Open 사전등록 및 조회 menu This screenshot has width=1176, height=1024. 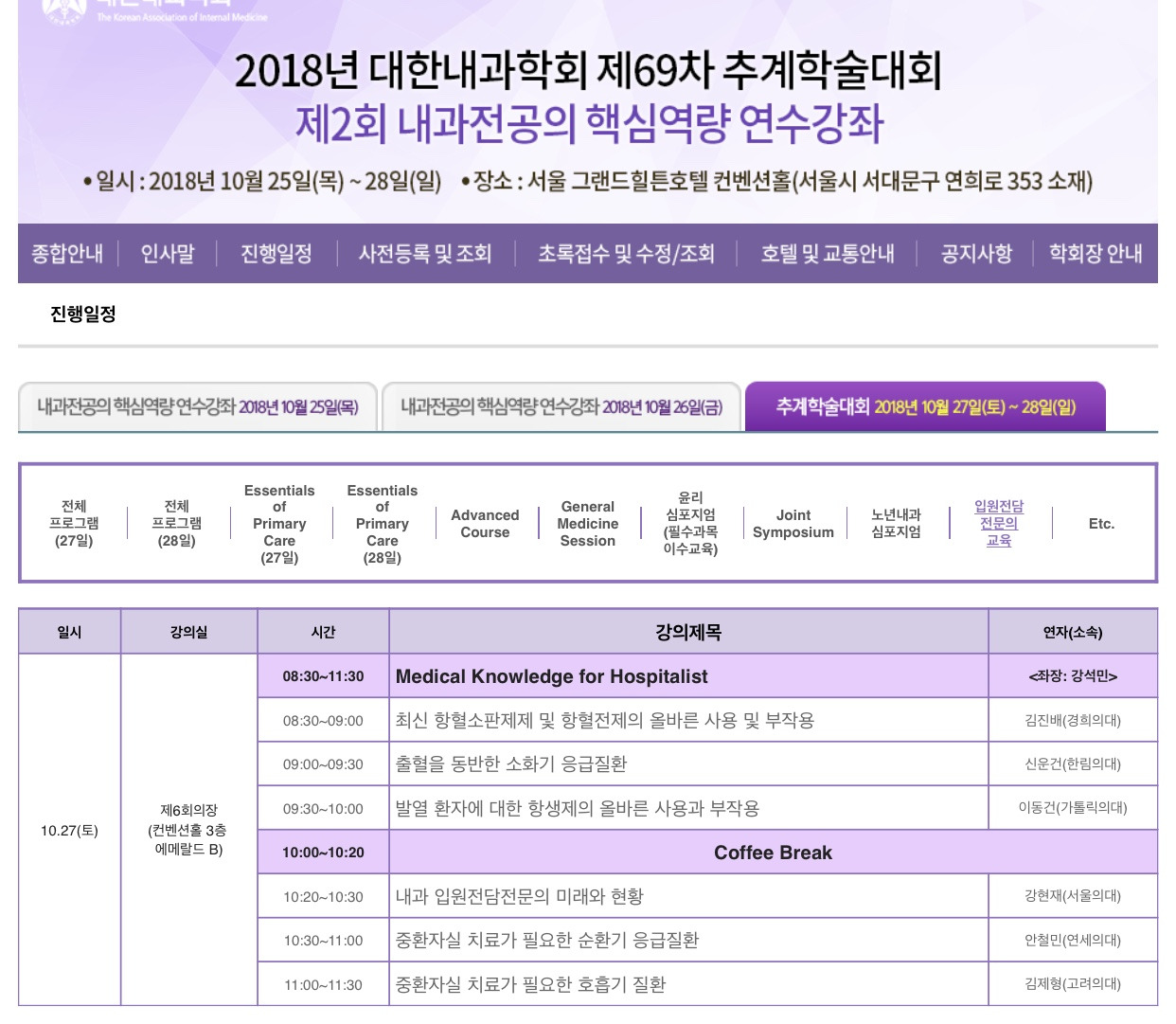[x=425, y=254]
